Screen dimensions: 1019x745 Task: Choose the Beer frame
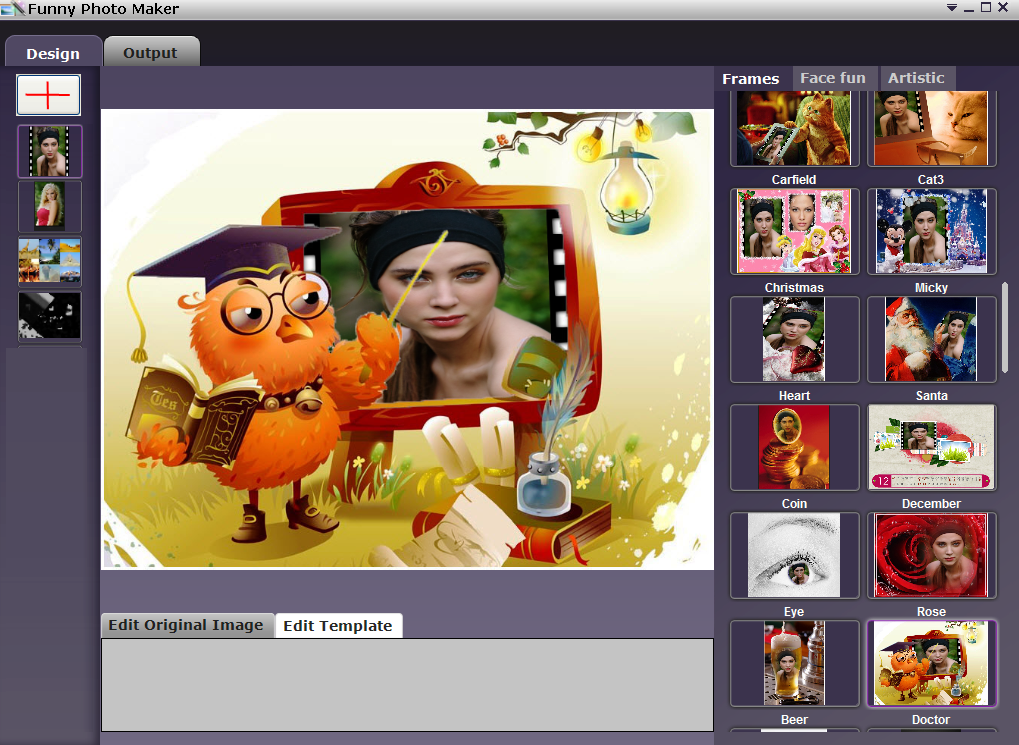[x=794, y=663]
